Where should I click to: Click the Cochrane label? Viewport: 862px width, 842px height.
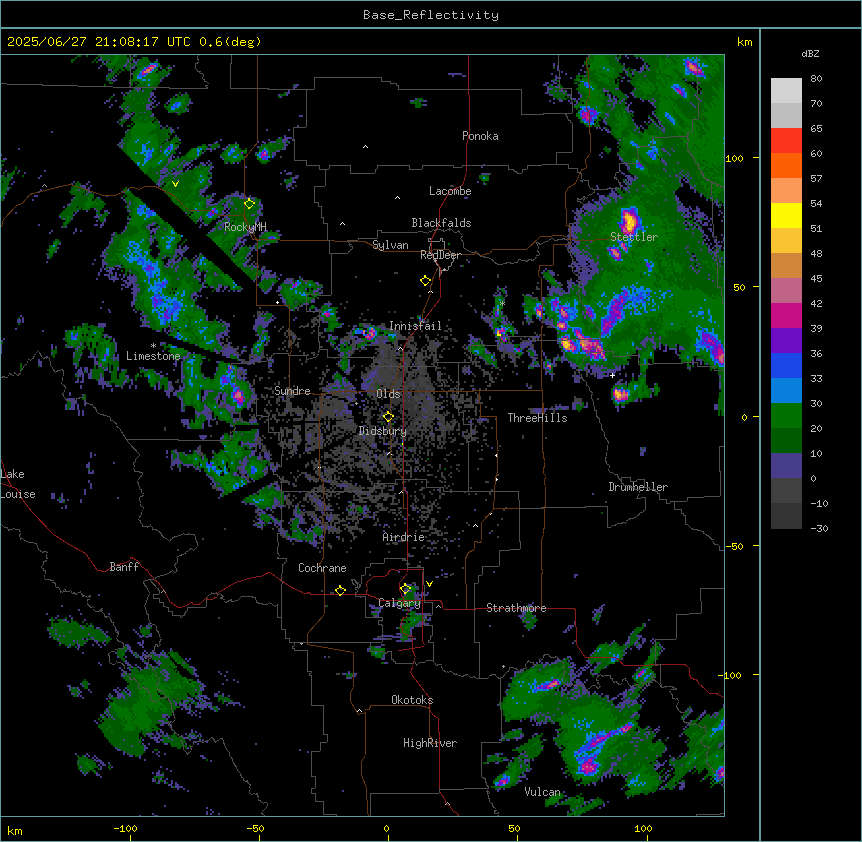(322, 568)
